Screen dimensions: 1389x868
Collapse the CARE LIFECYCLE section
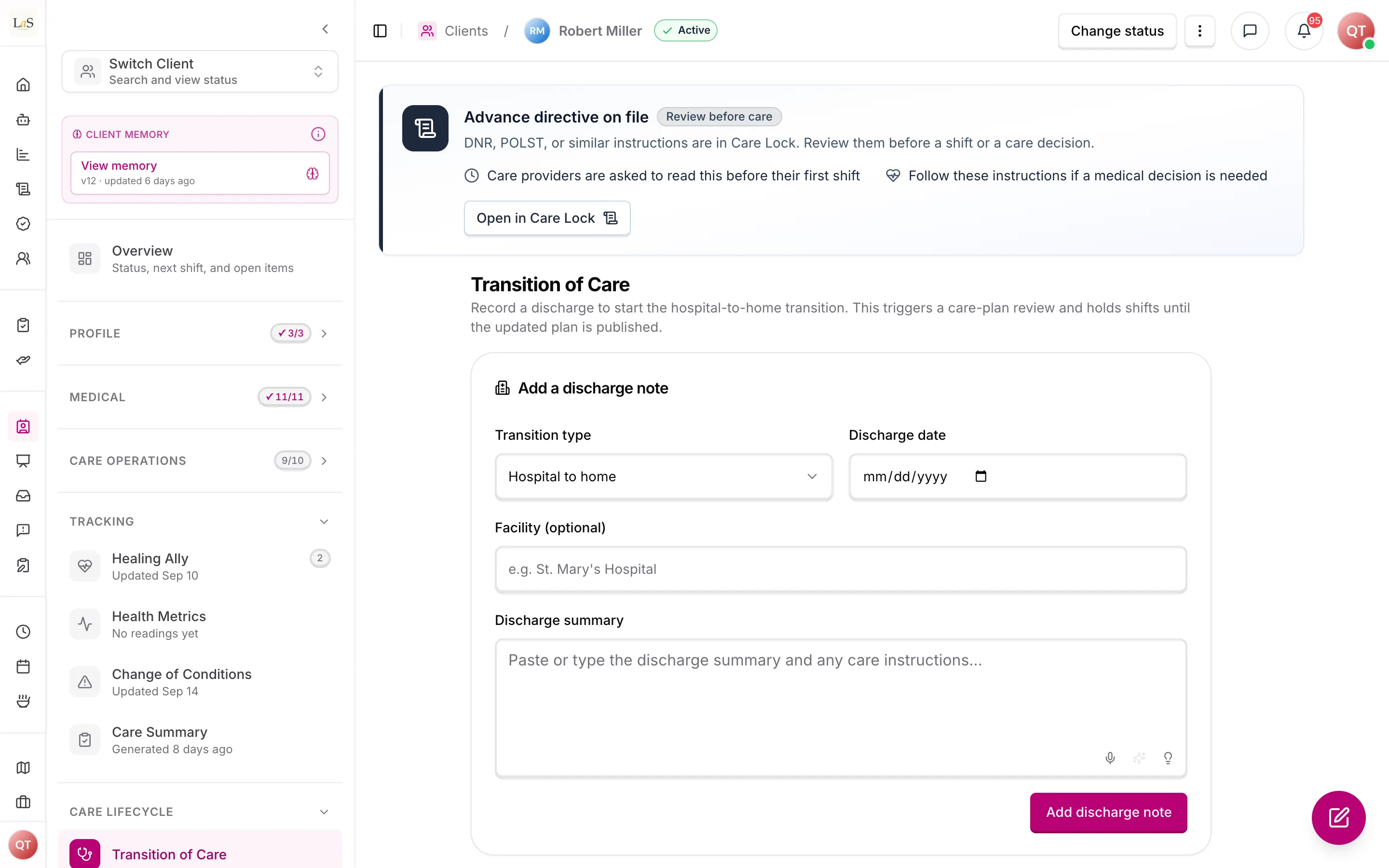[x=200, y=812]
